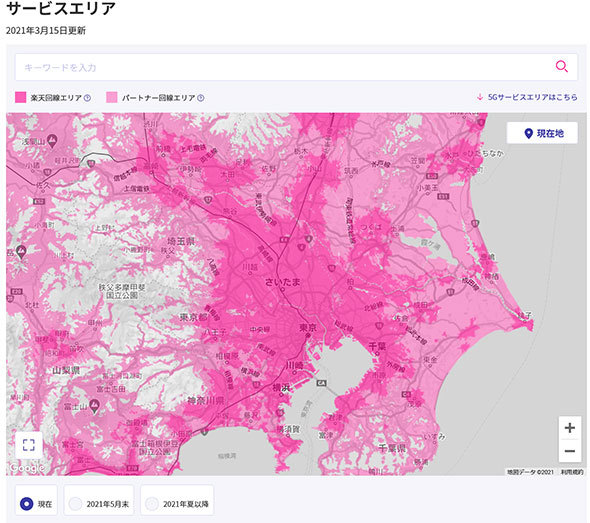
Task: Focus the keyword search input field
Action: point(296,67)
